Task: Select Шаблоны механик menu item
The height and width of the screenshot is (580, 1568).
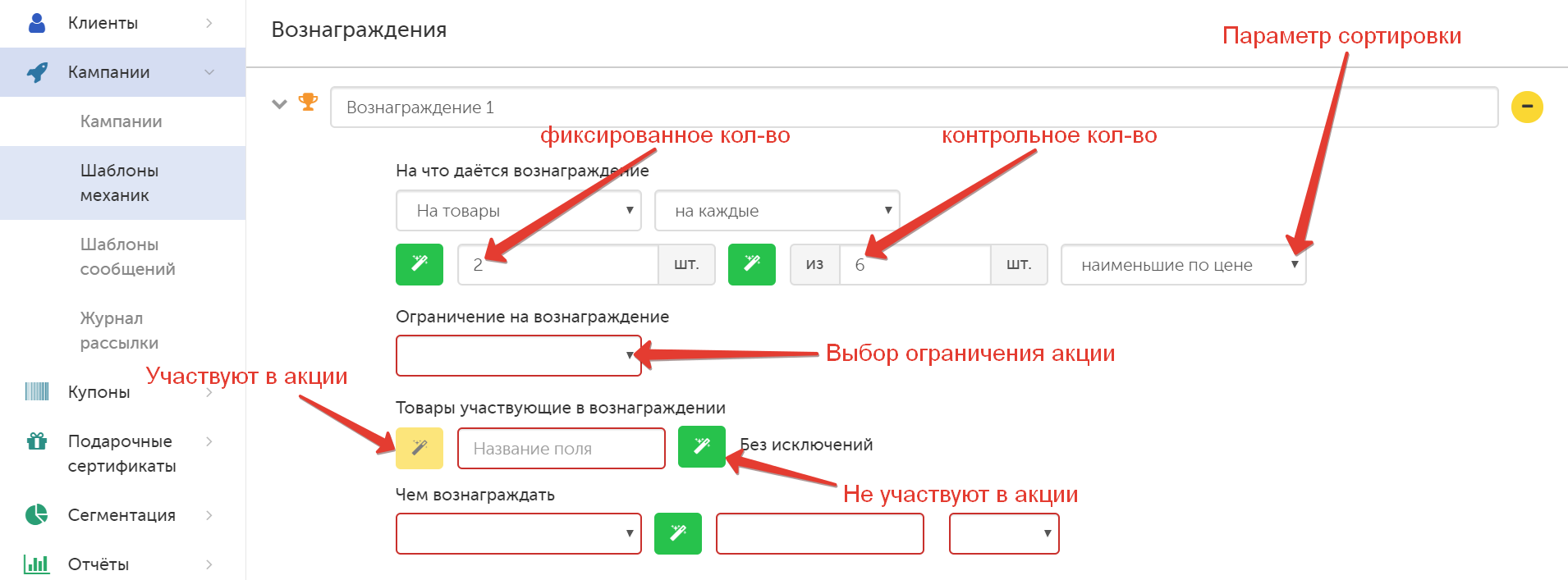Action: [x=123, y=183]
